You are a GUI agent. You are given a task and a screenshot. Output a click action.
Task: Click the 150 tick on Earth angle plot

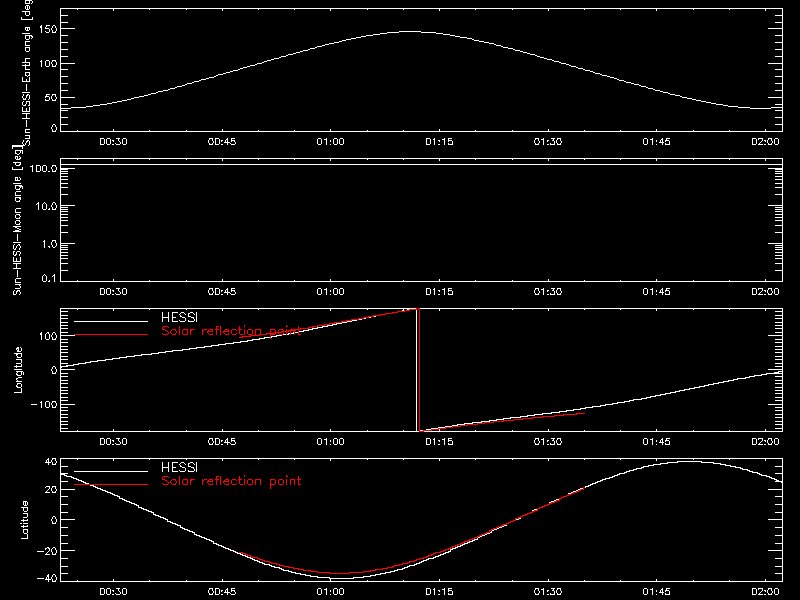point(48,29)
